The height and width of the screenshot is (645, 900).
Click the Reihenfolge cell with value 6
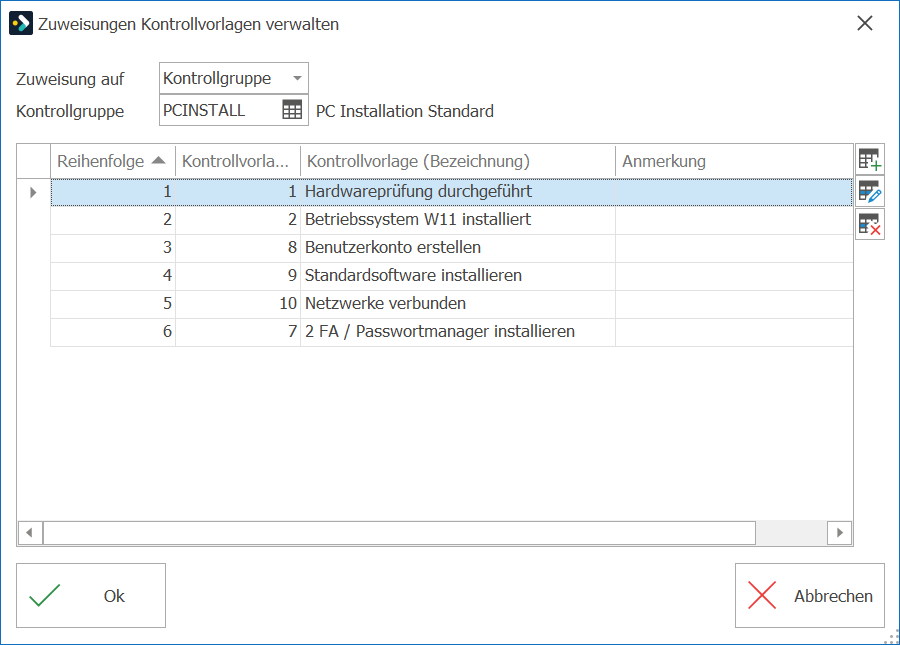(x=112, y=332)
